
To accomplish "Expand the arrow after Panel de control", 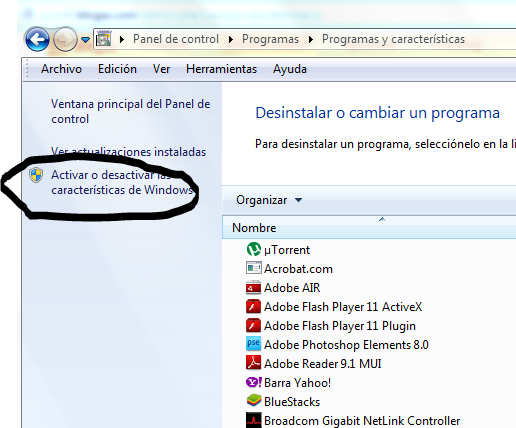I will pyautogui.click(x=231, y=39).
